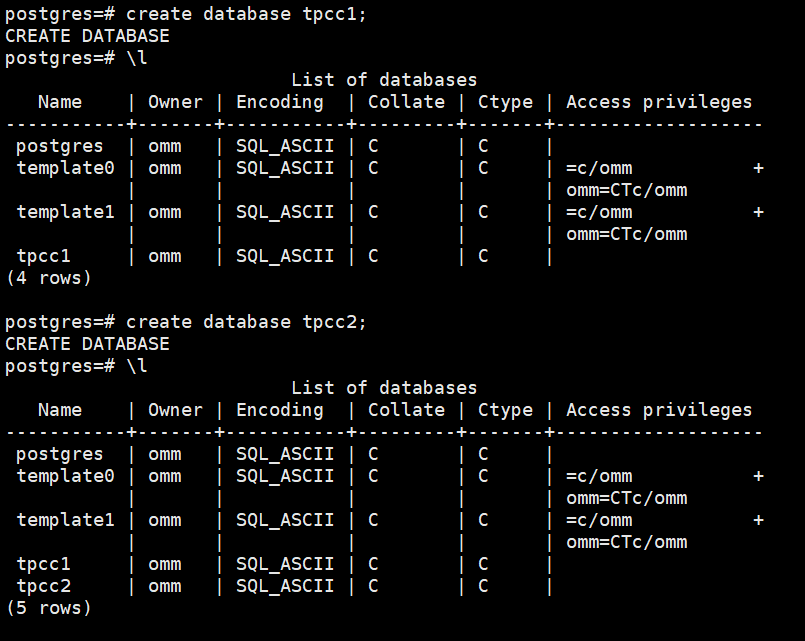The height and width of the screenshot is (641, 805).
Task: Select the tpcc2 row name in database list
Action: pyautogui.click(x=44, y=586)
